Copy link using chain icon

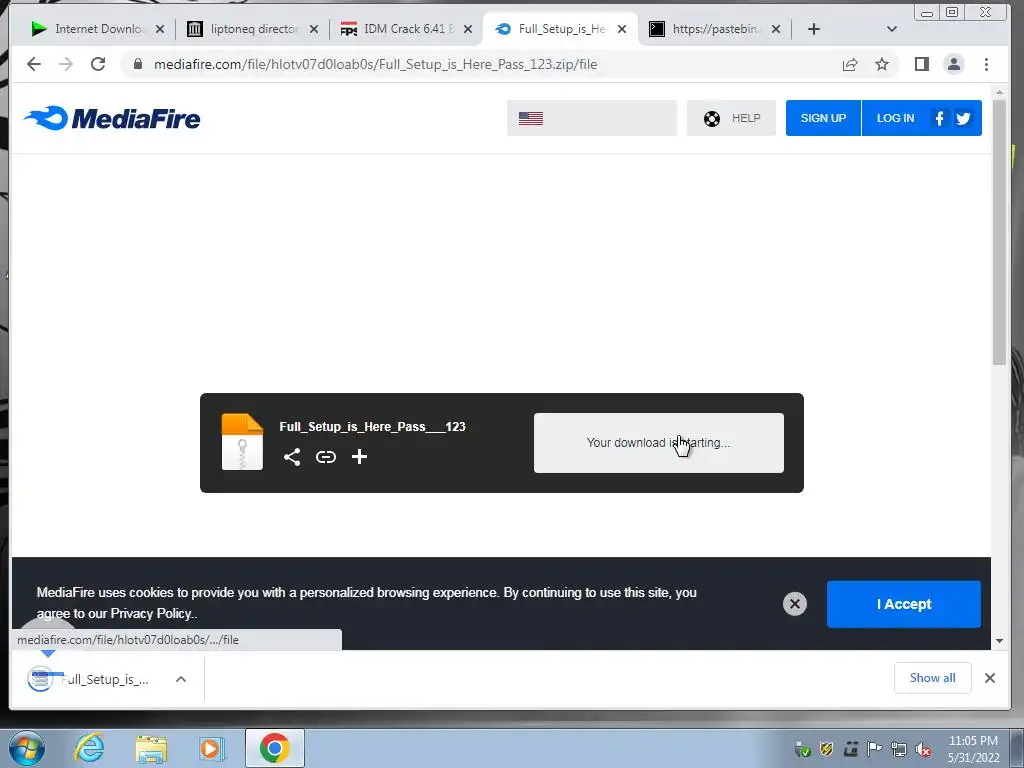click(x=326, y=456)
